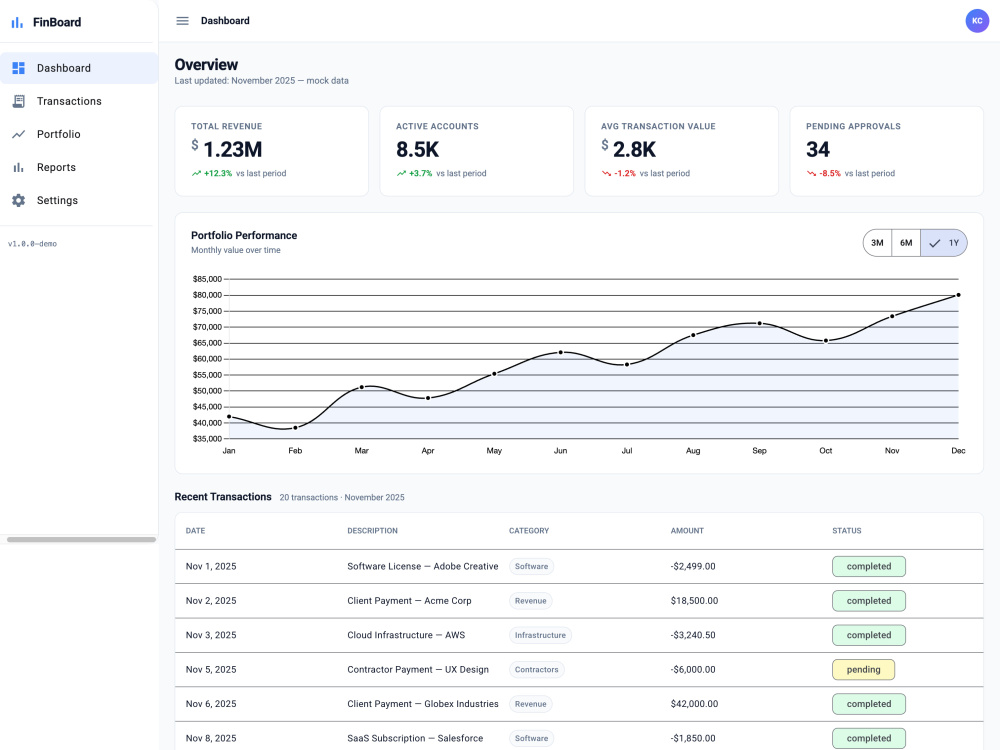Image resolution: width=1000 pixels, height=750 pixels.
Task: Click completed badge for AWS row
Action: pos(869,635)
